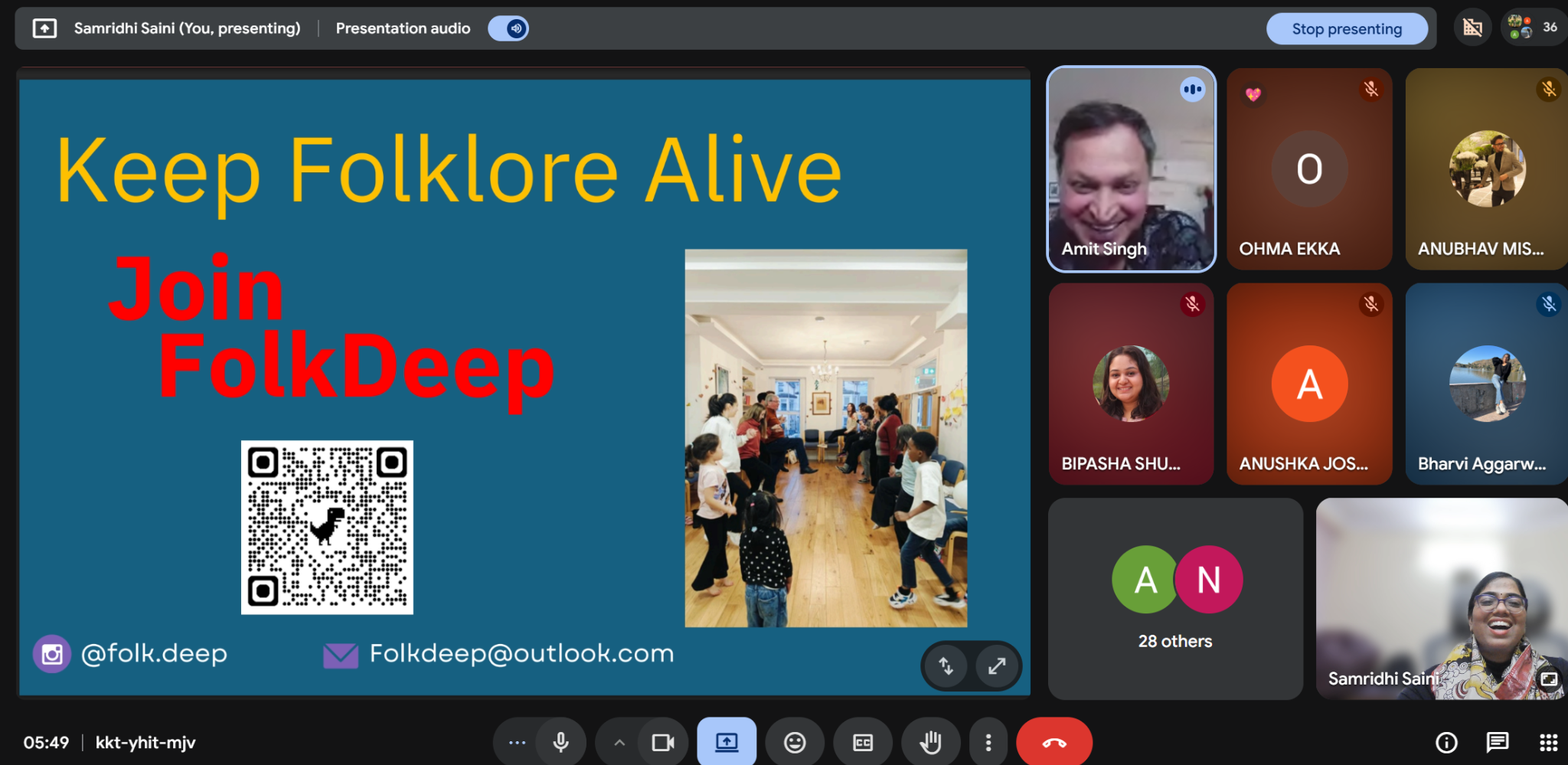Viewport: 1568px width, 765px height.
Task: Click the heart reaction on OHMA EKKA tile
Action: (x=1253, y=94)
